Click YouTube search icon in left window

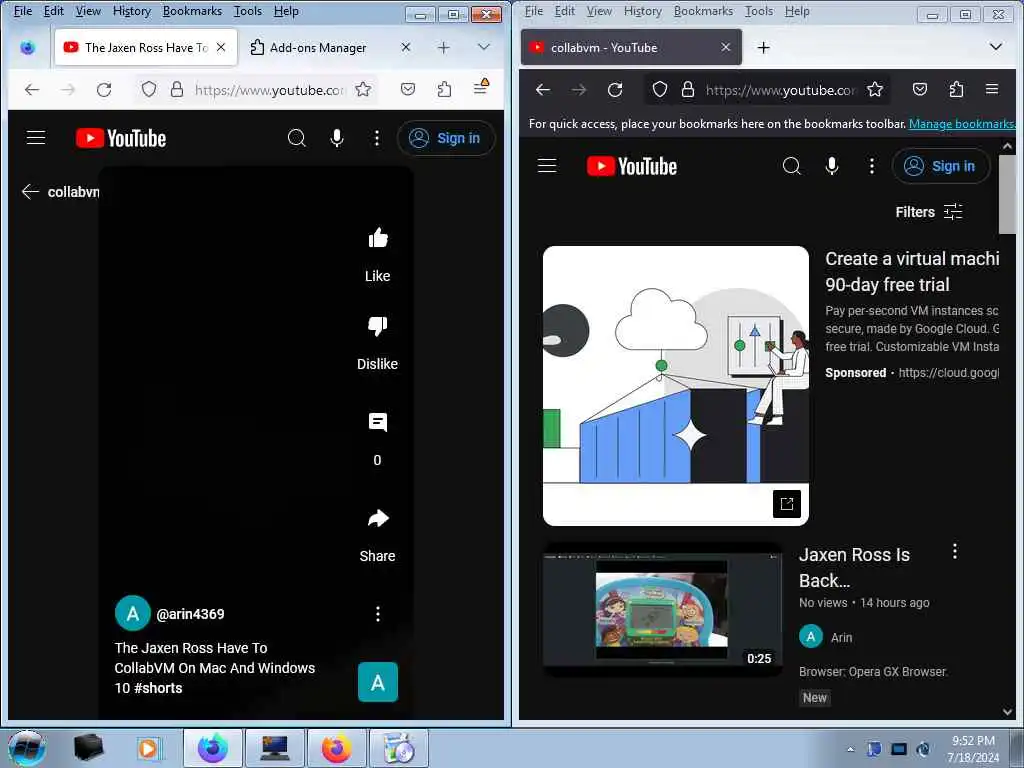pos(296,138)
